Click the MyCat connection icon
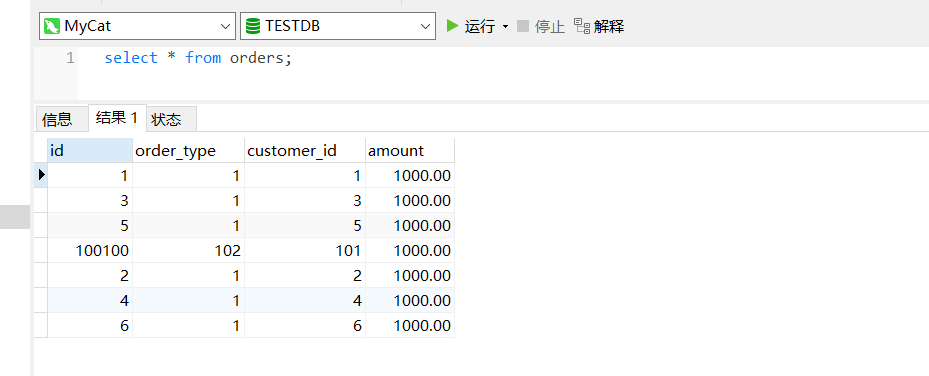Screen dimensions: 929x376 coord(52,26)
